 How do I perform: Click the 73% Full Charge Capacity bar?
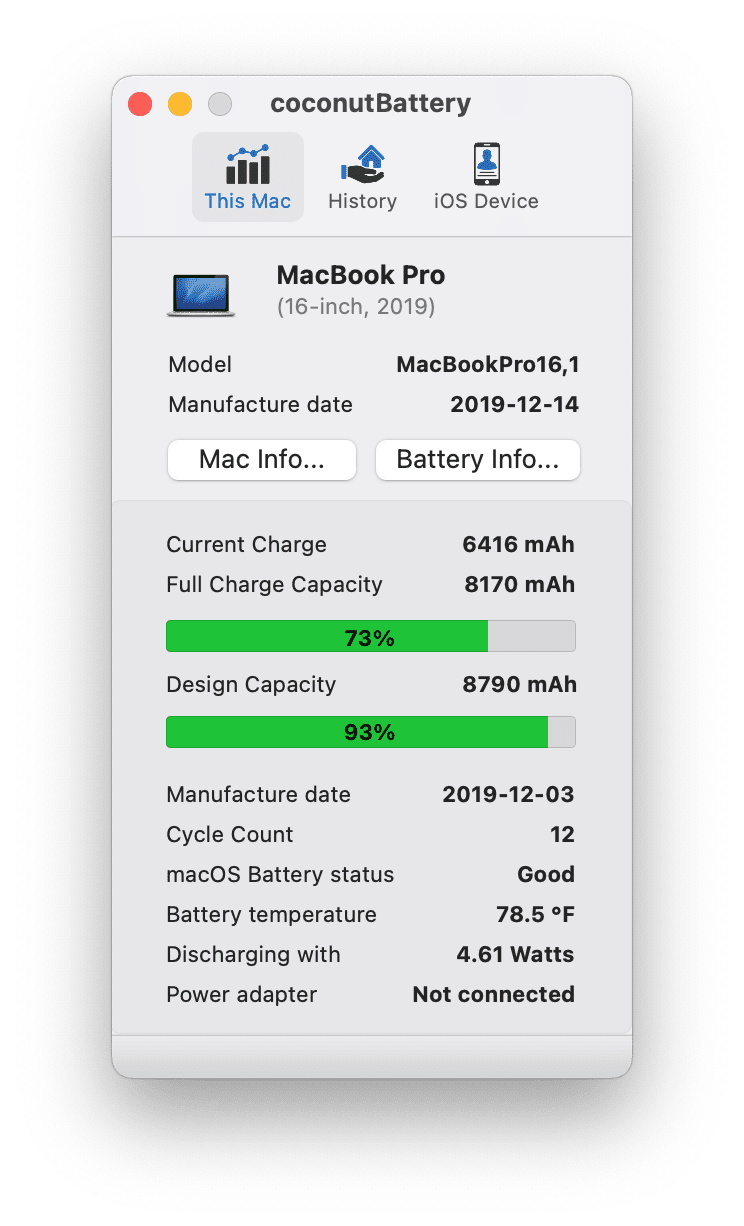click(x=370, y=636)
